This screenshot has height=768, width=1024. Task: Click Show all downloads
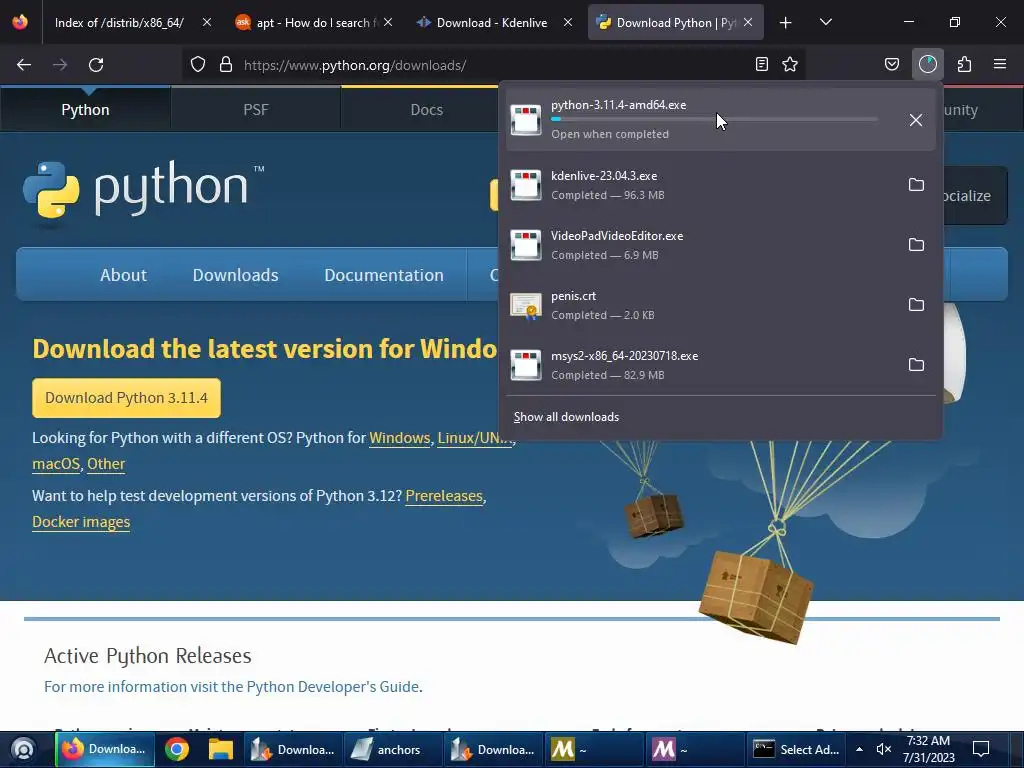(566, 417)
